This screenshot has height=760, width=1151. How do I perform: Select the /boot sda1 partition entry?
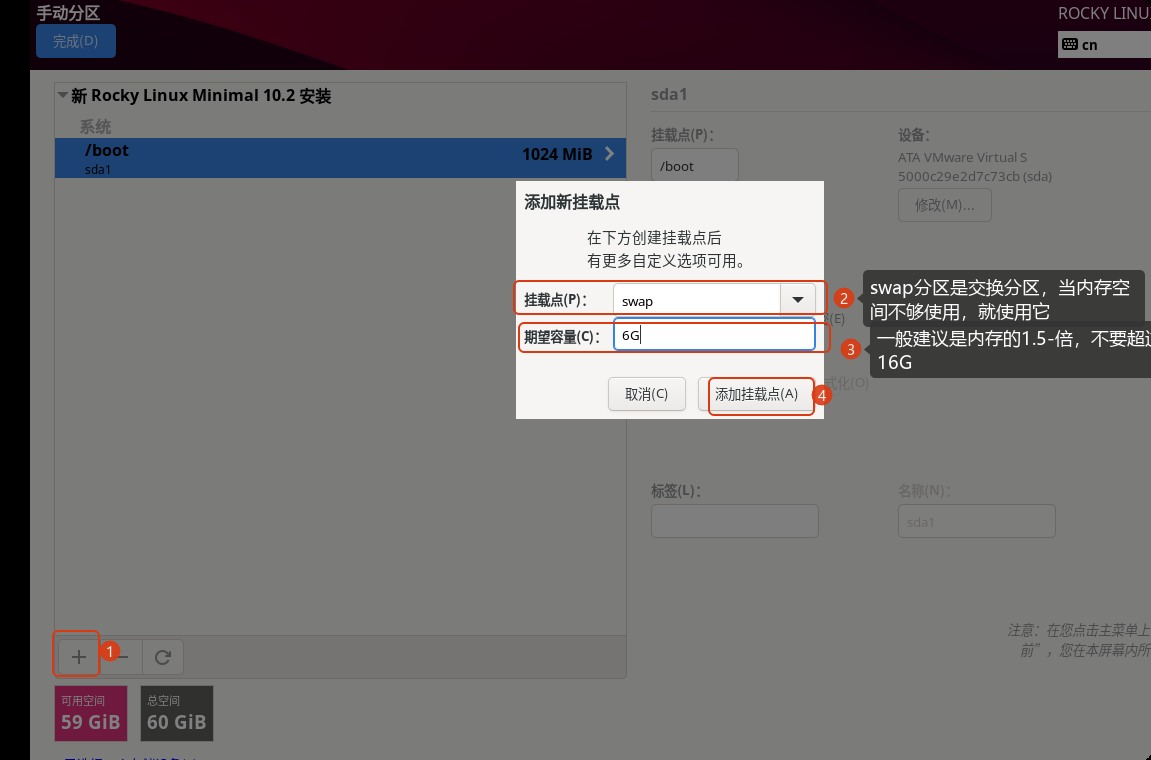click(x=340, y=158)
